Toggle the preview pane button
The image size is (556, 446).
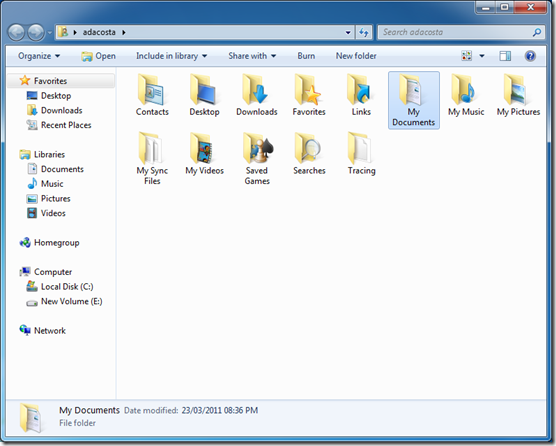(x=505, y=56)
